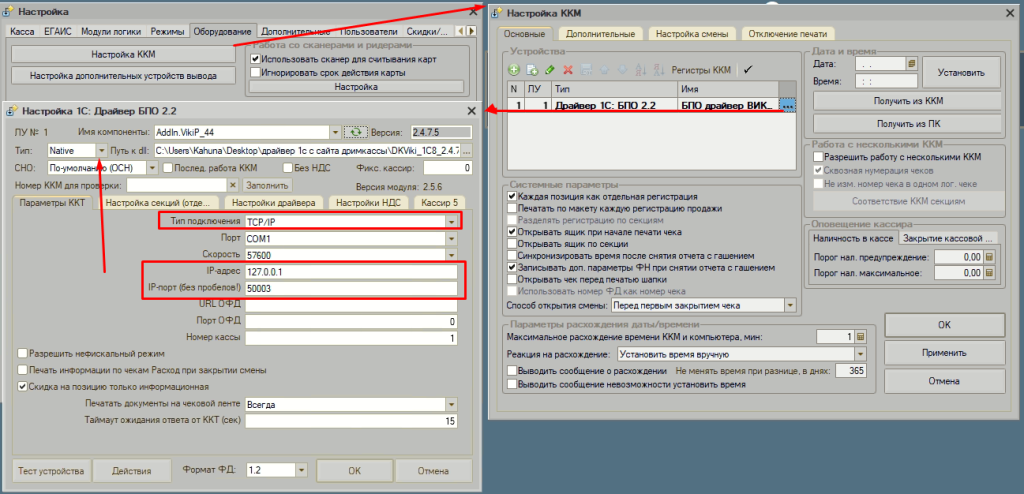Image resolution: width=1024 pixels, height=494 pixels.
Task: Toggle Каждая позиция как отдельная регистрация
Action: click(513, 196)
